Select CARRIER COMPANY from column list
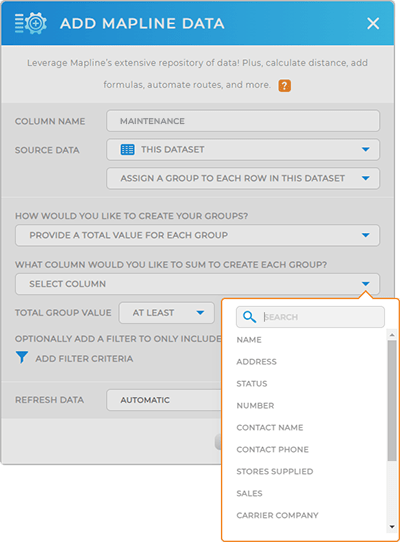The width and height of the screenshot is (400, 542). point(277,515)
